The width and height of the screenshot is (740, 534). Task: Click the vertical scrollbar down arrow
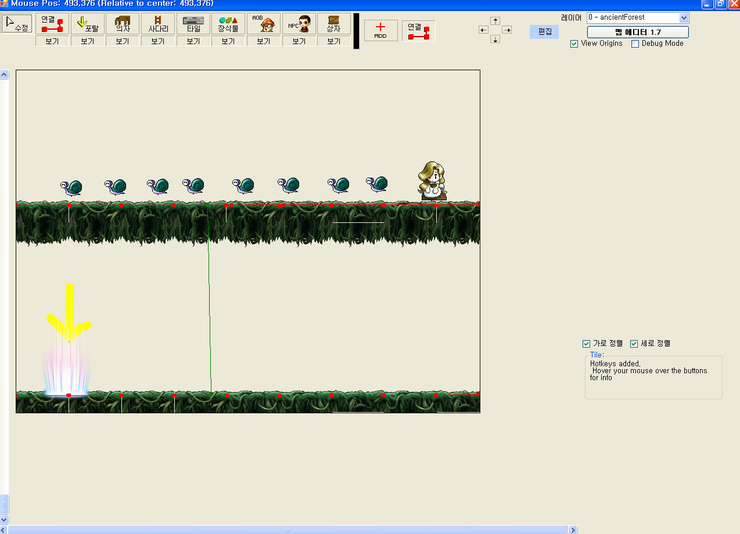click(x=4, y=519)
